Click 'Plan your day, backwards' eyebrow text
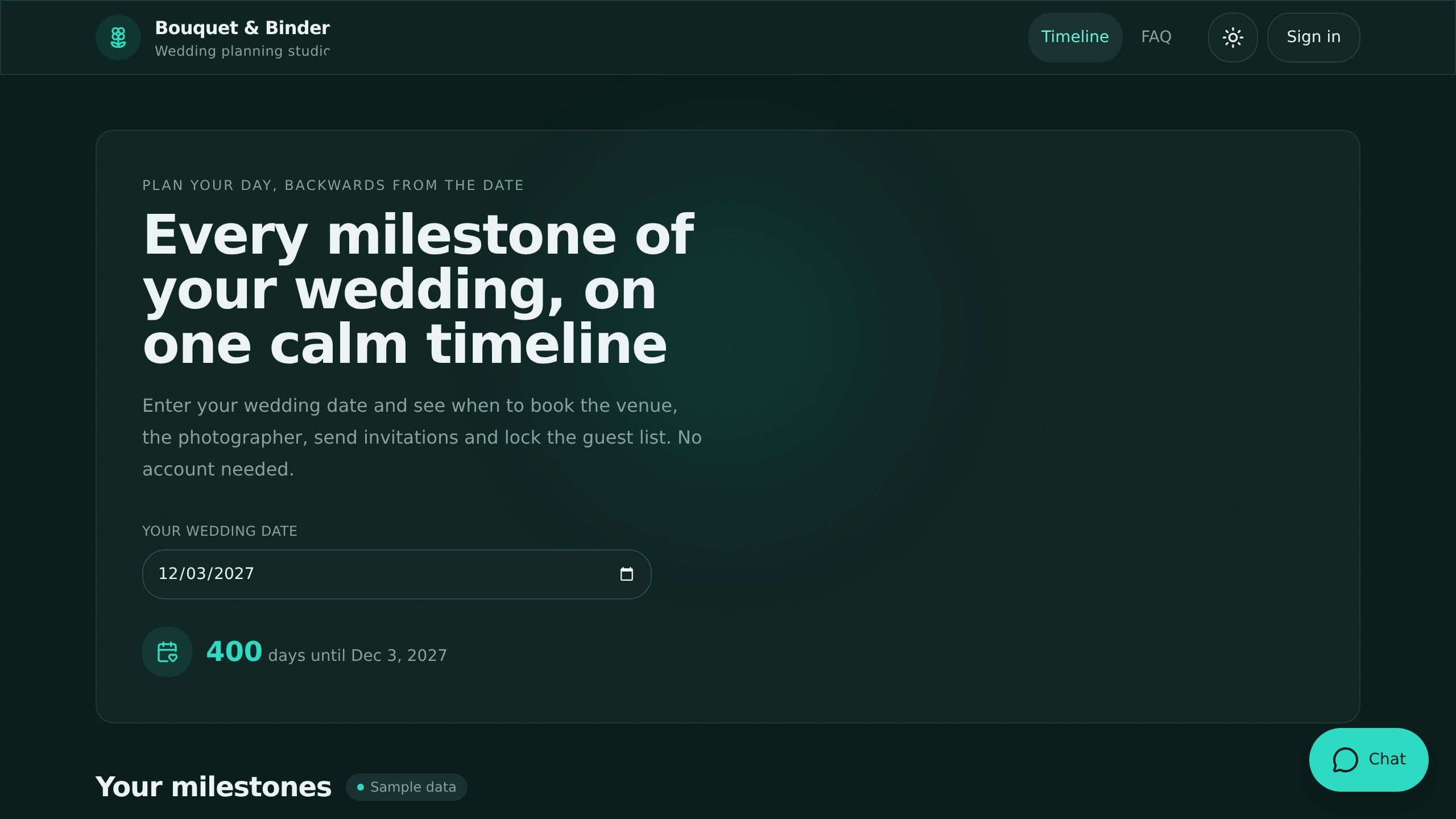The width and height of the screenshot is (1456, 819). point(333,185)
